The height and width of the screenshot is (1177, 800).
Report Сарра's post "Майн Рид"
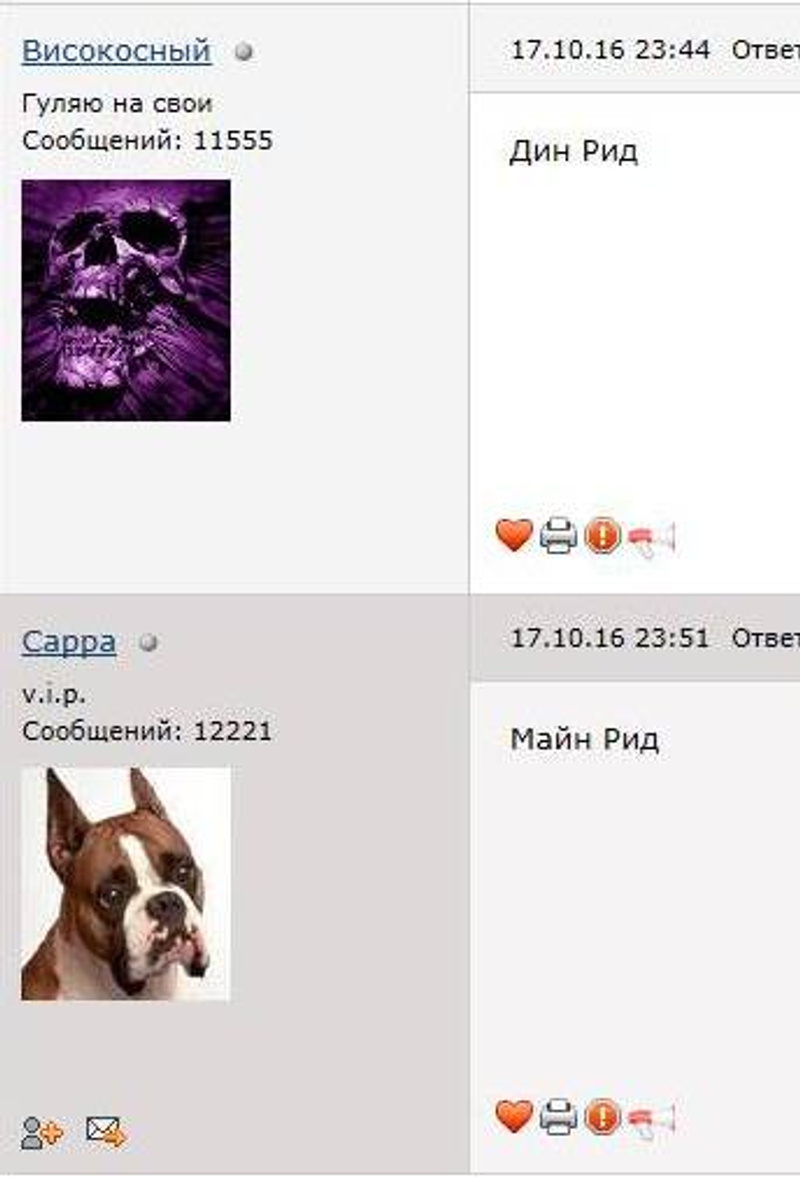click(603, 1116)
